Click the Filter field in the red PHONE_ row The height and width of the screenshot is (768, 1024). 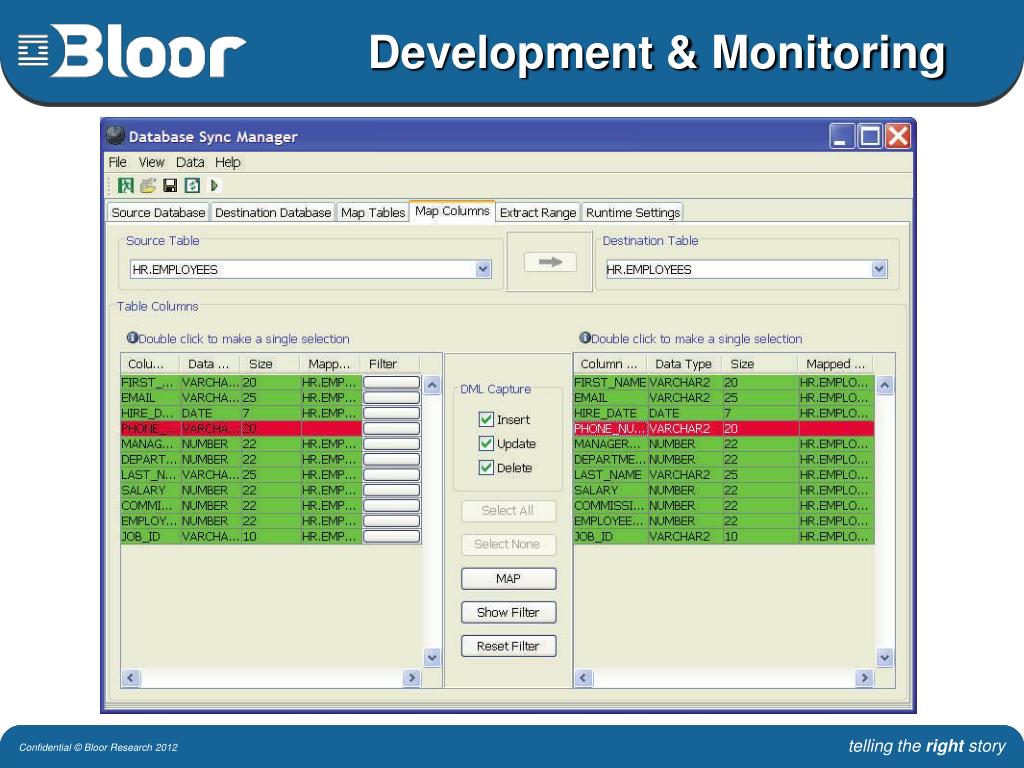(391, 428)
